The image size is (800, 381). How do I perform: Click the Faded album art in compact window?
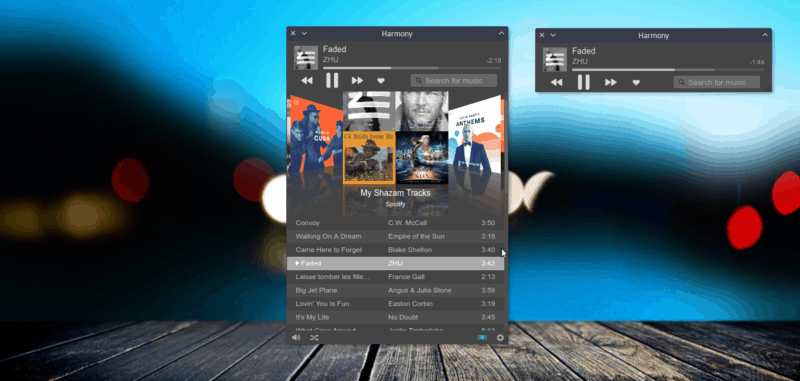pyautogui.click(x=555, y=59)
